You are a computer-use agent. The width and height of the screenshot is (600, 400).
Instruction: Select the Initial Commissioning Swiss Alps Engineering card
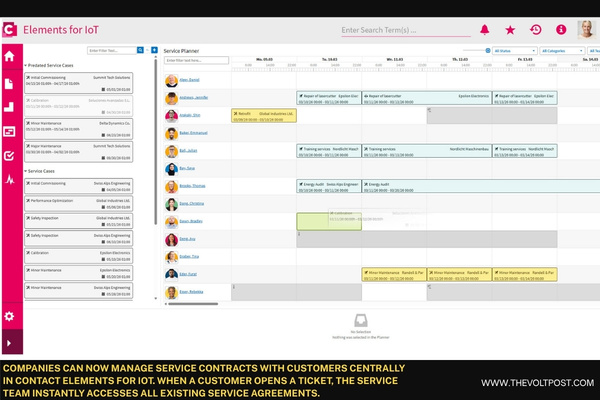click(79, 186)
